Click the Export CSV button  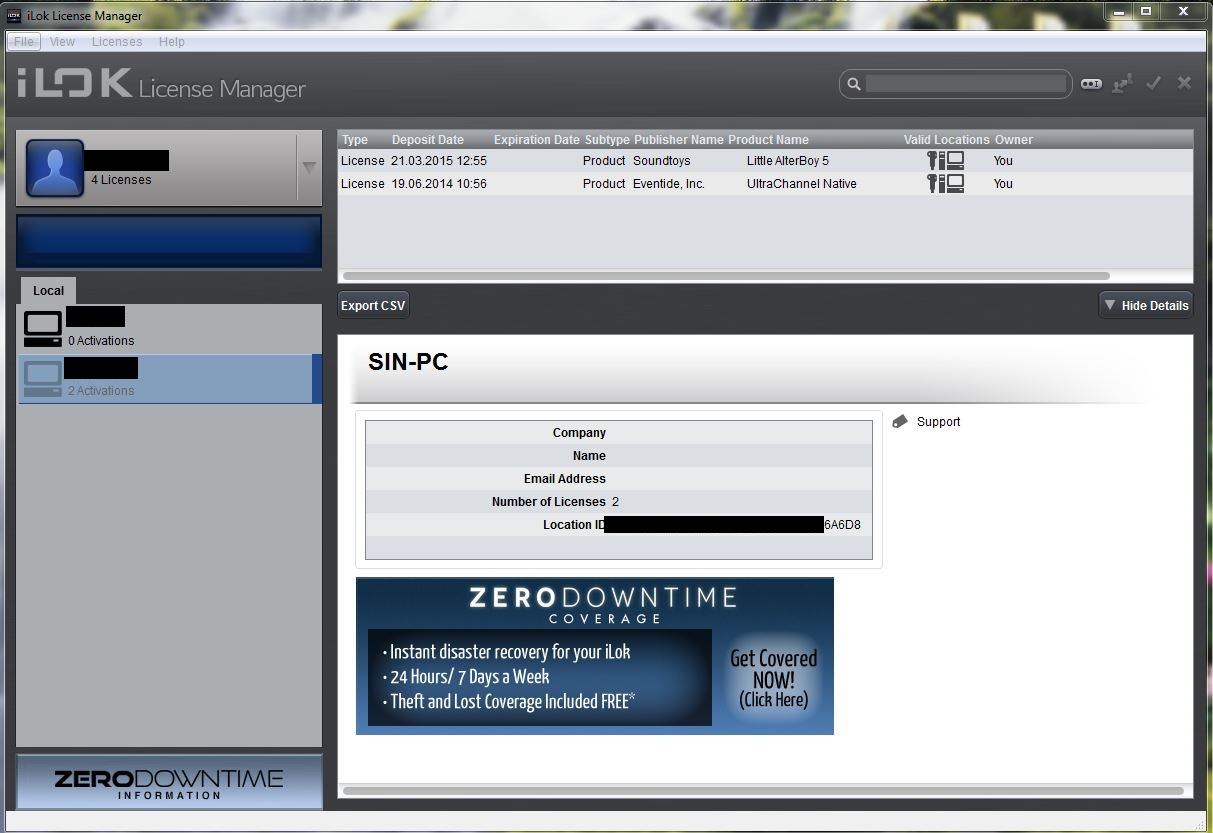click(373, 306)
